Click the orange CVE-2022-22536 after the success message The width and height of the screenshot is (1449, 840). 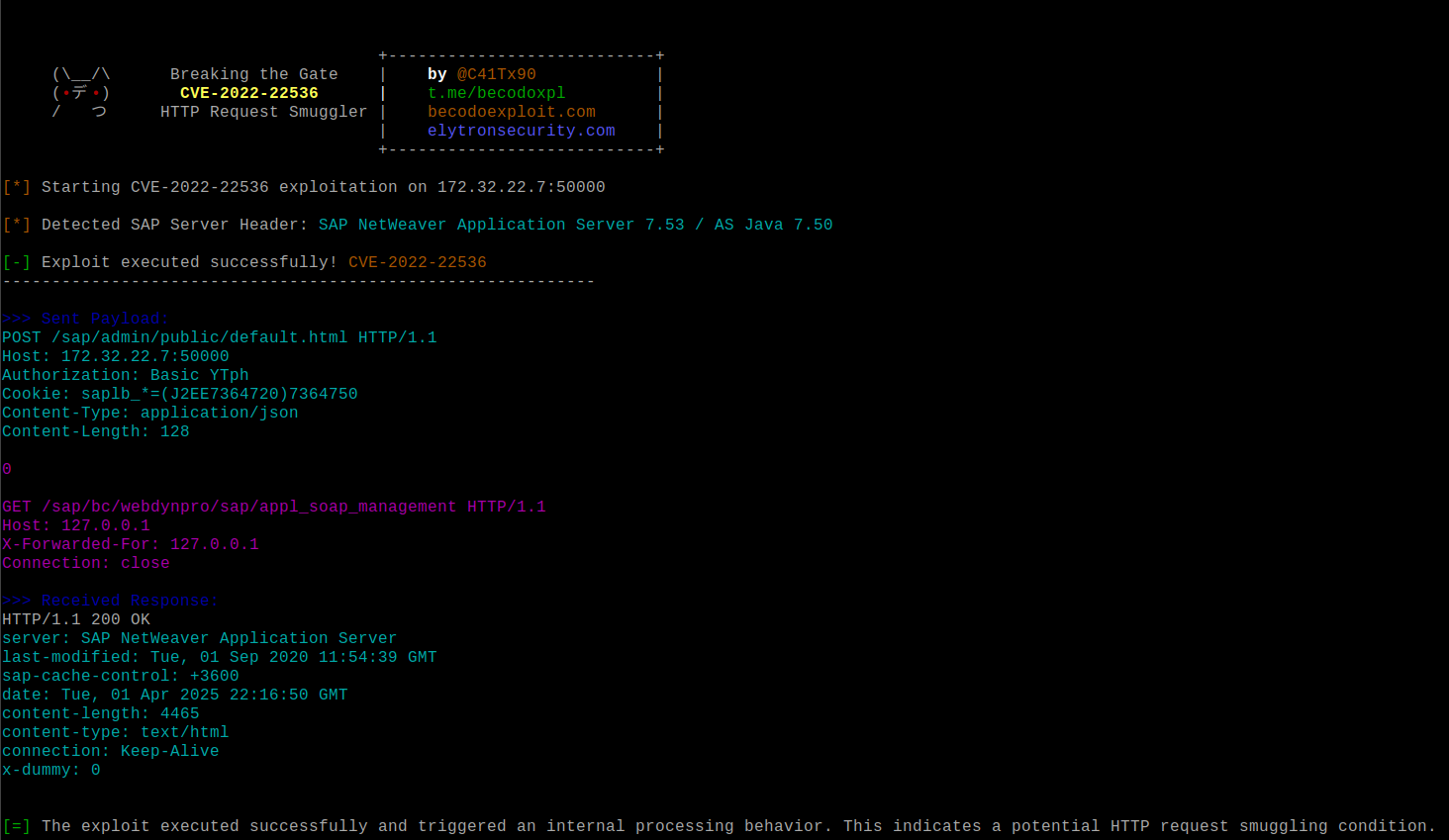[418, 262]
